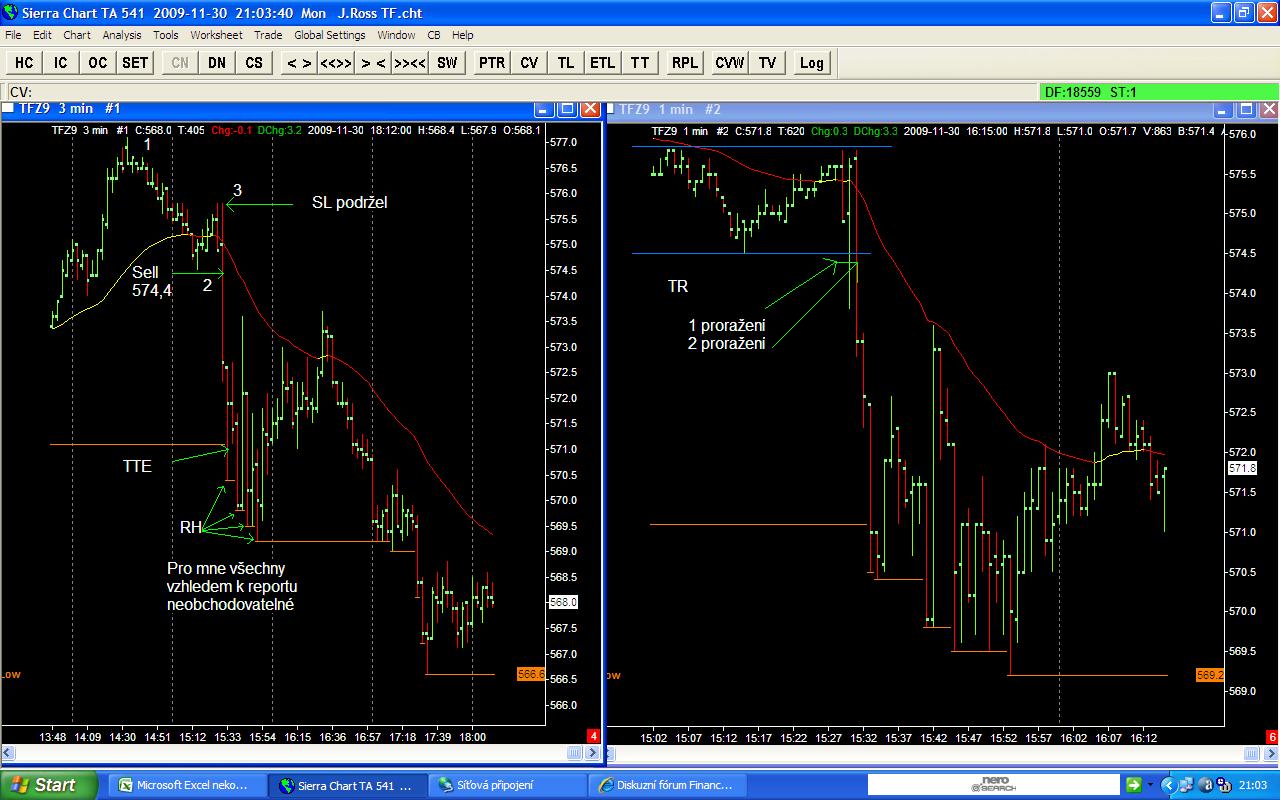Click the 'TTE' chart annotation
The image size is (1280, 800).
(137, 466)
